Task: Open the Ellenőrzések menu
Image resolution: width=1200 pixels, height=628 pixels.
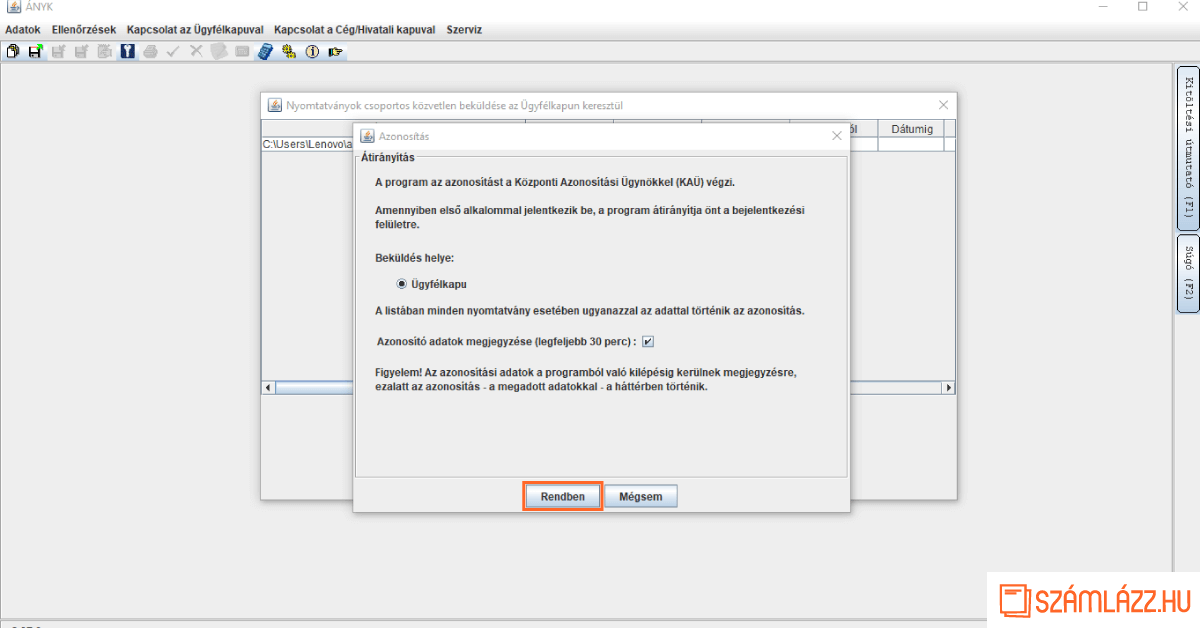Action: [84, 30]
